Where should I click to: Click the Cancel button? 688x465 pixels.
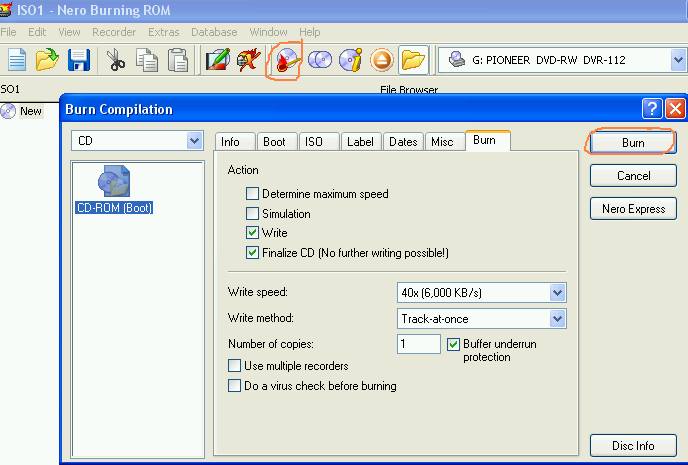(x=633, y=176)
